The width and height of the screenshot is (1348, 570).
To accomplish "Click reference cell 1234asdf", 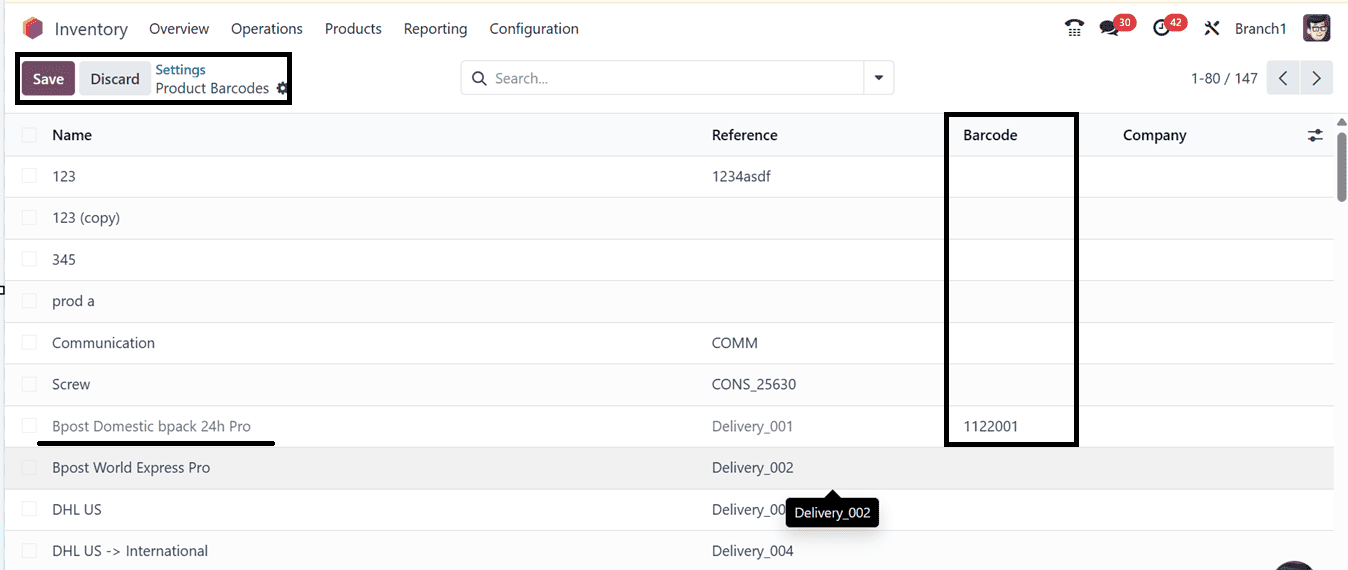I will tap(741, 176).
